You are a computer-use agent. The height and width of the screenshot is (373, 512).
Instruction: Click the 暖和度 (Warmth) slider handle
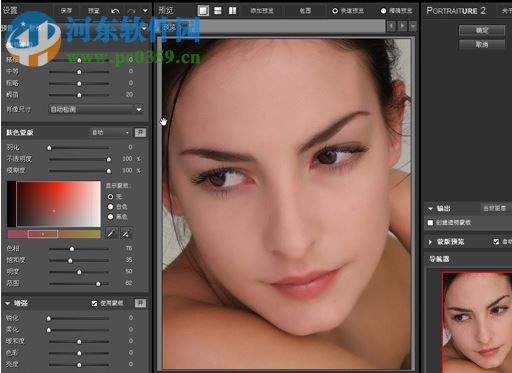(79, 341)
